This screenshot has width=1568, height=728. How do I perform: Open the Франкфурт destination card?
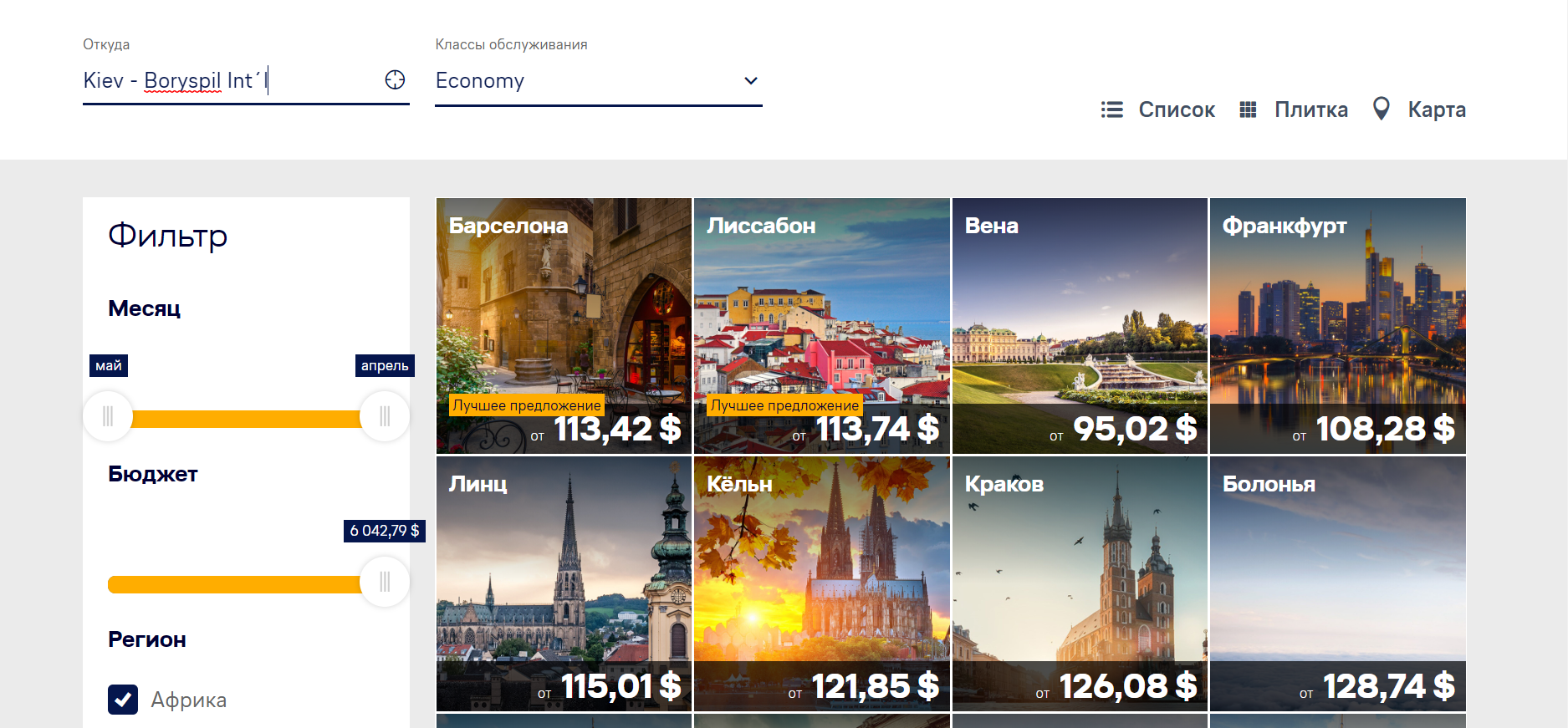[1338, 326]
